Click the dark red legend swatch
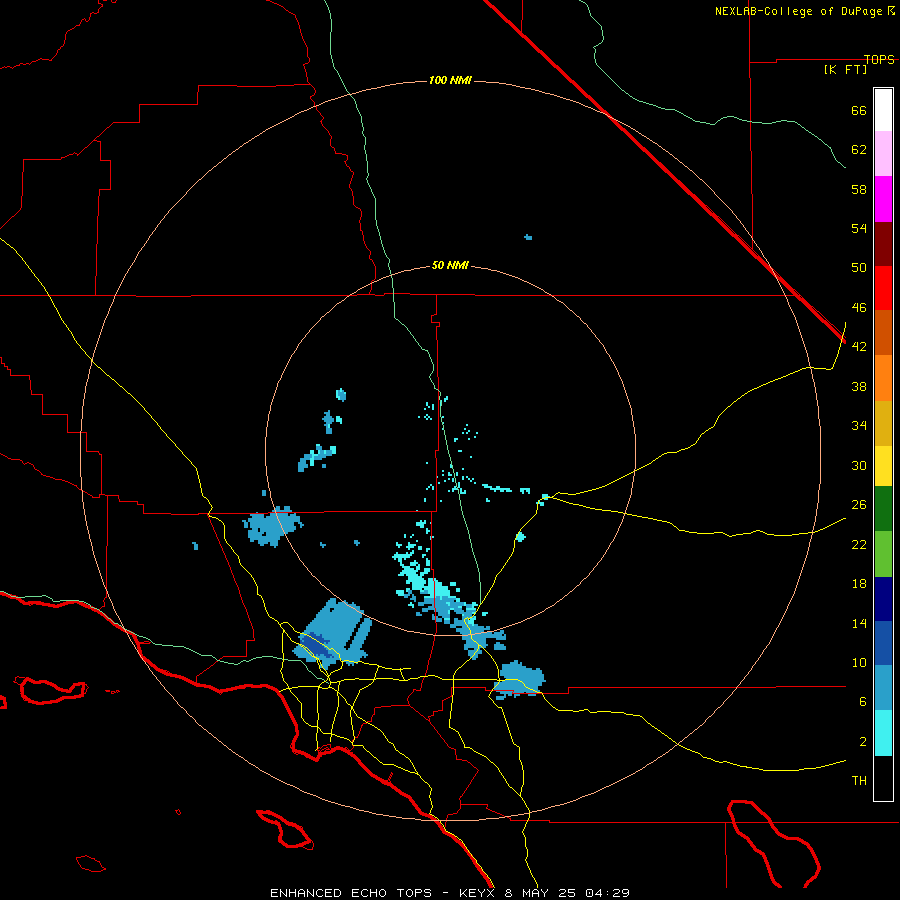The image size is (900, 900). 883,243
